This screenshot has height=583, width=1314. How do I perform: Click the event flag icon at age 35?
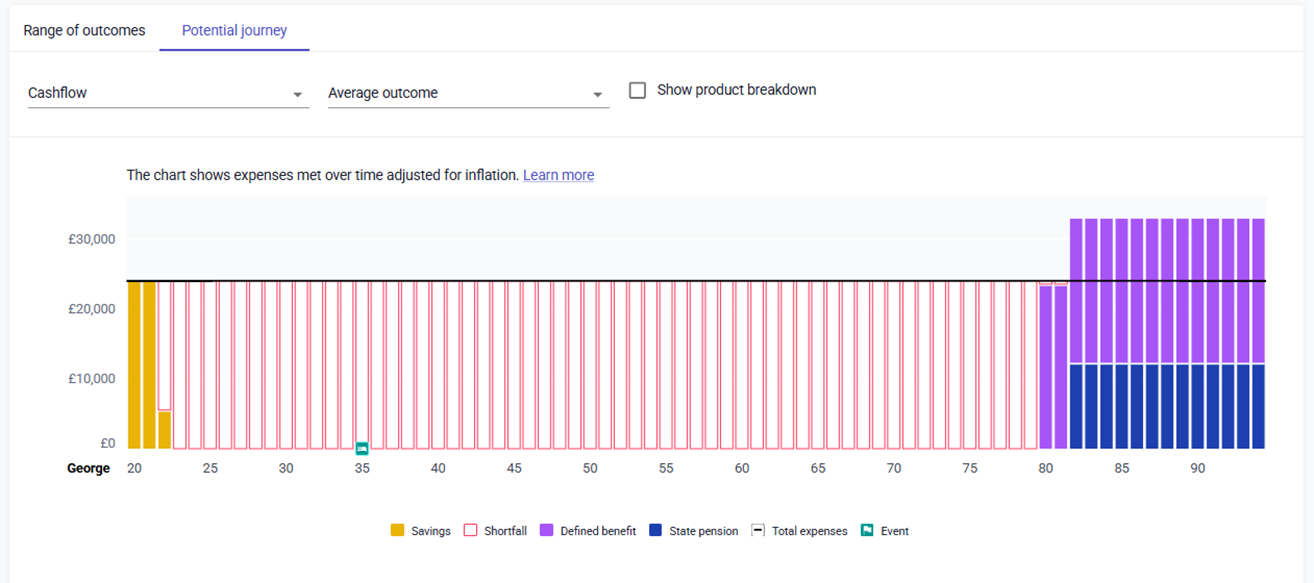pyautogui.click(x=362, y=448)
